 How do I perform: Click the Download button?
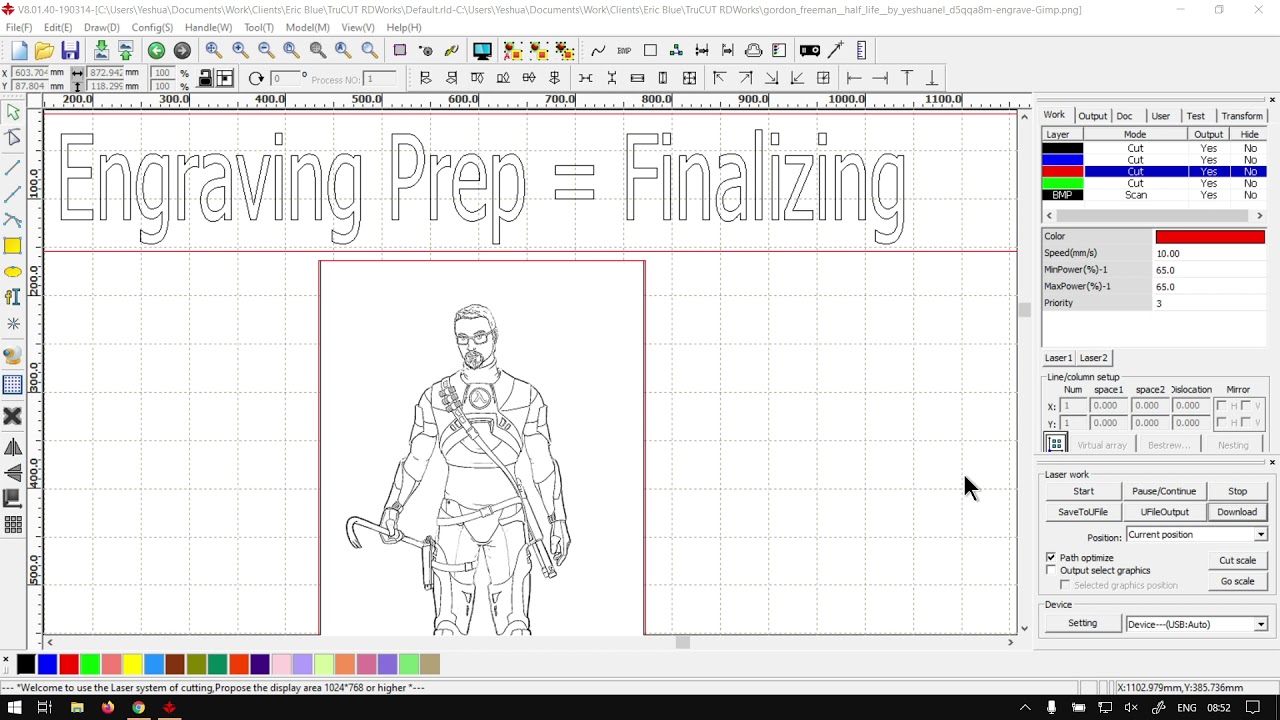tap(1237, 512)
